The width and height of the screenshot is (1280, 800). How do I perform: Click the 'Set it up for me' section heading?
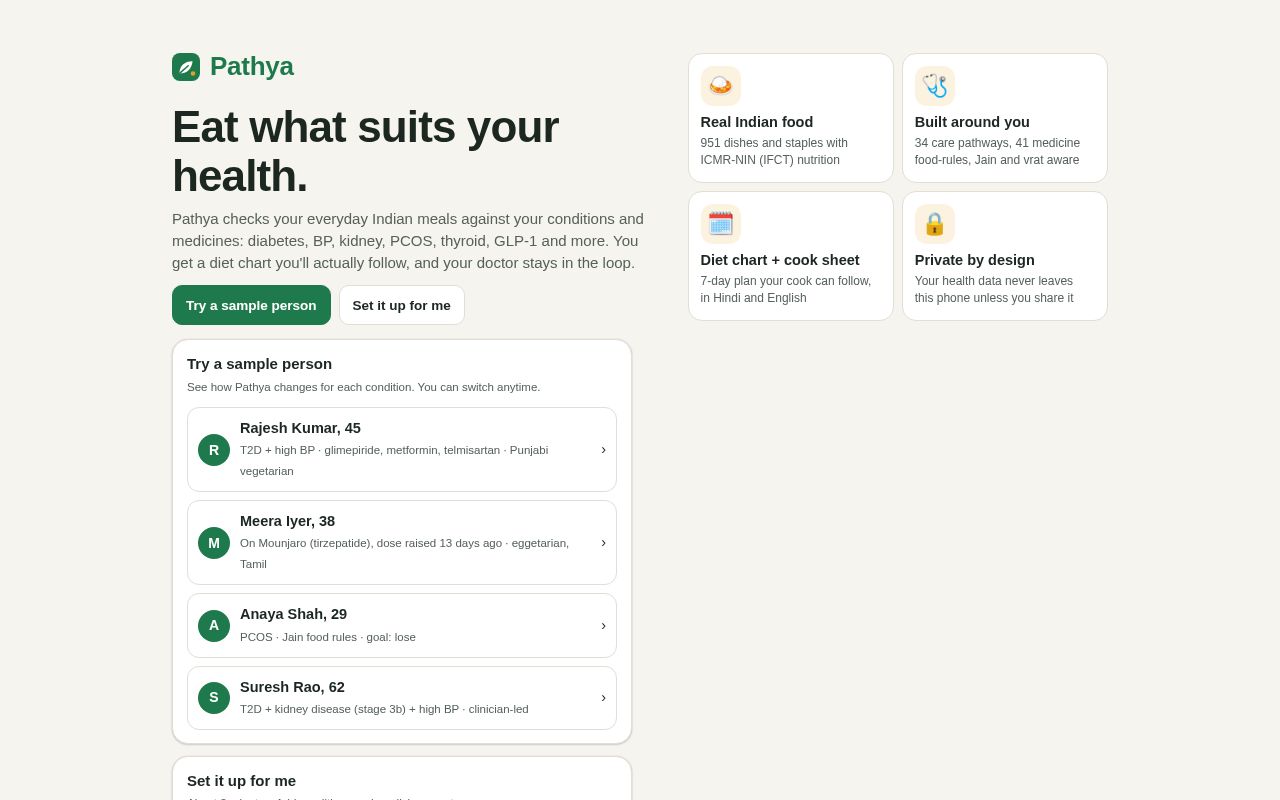pyautogui.click(x=241, y=781)
